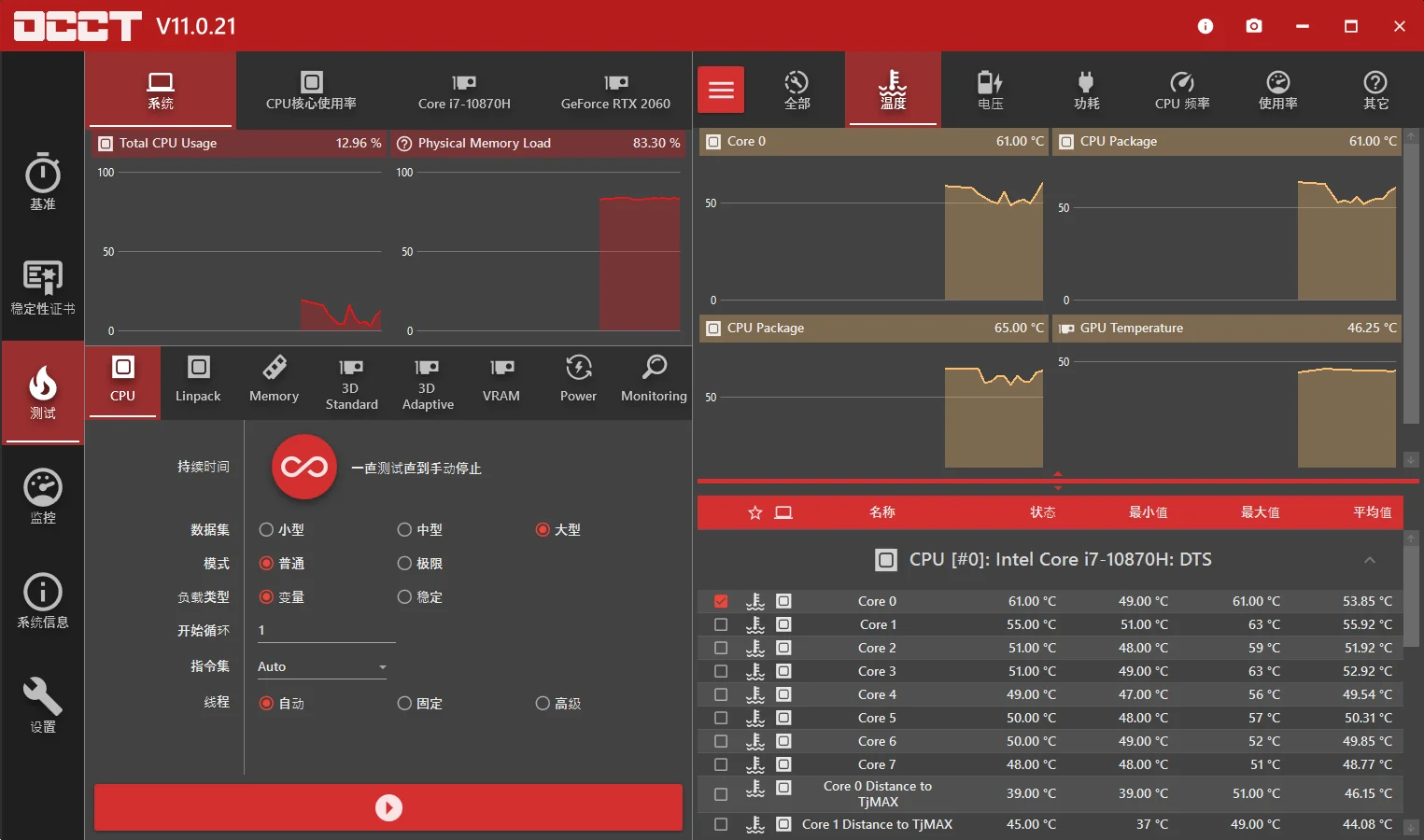This screenshot has width=1424, height=840.
Task: Click the 全部 show-all monitoring button
Action: point(797,89)
